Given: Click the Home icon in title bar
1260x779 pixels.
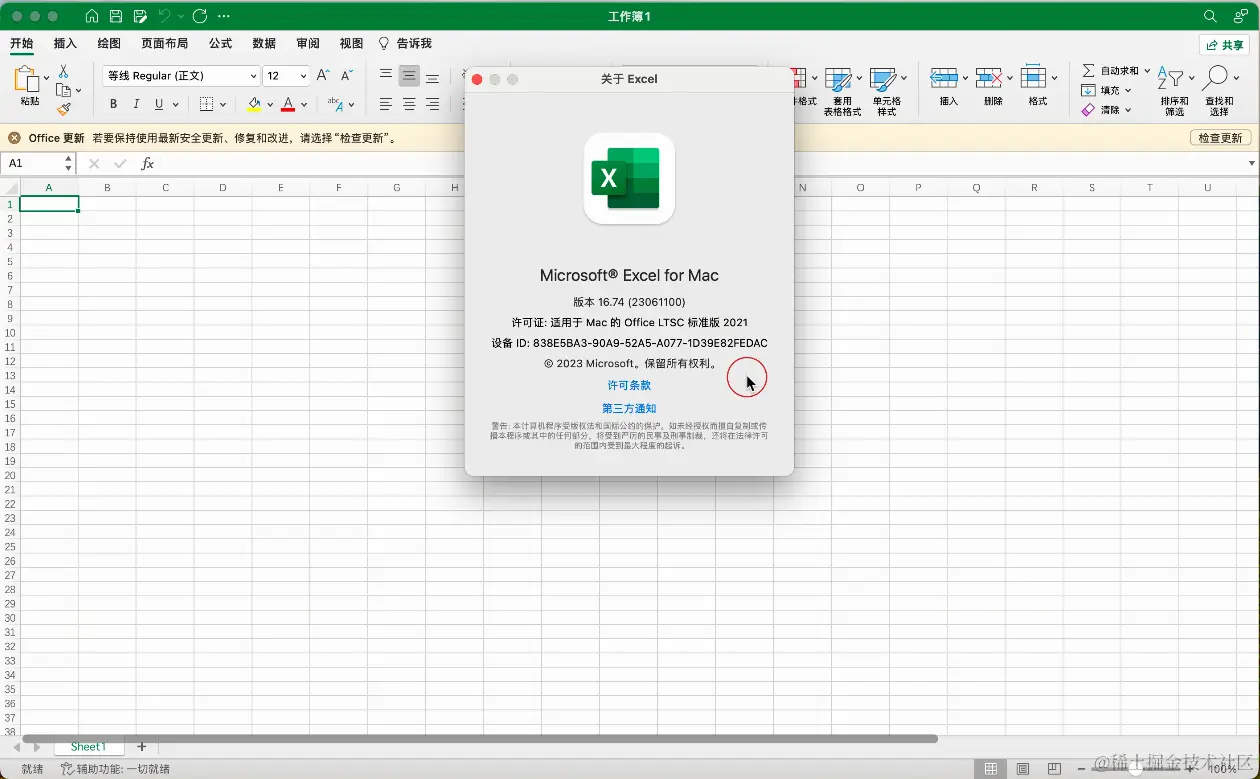Looking at the screenshot, I should (92, 16).
